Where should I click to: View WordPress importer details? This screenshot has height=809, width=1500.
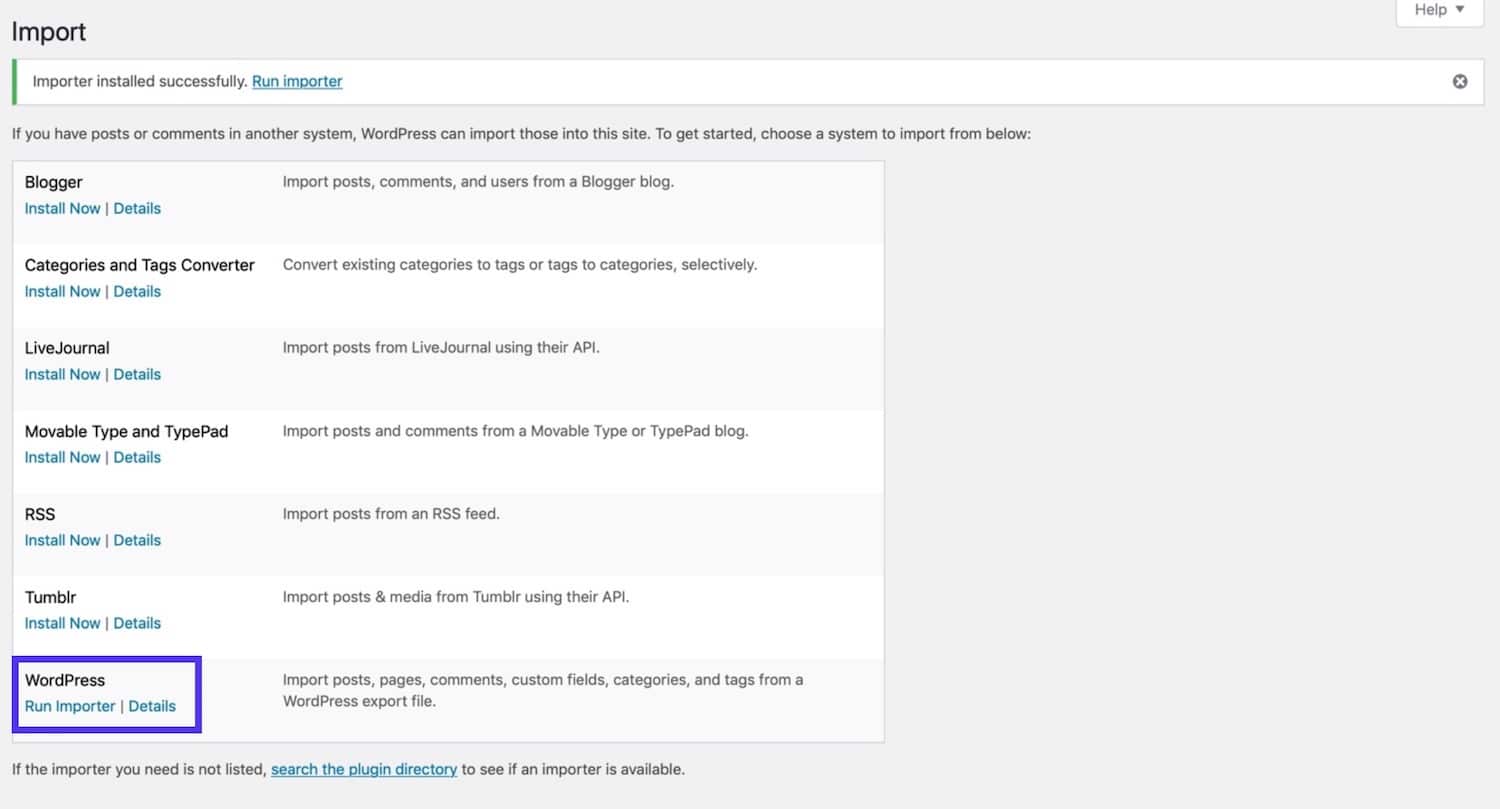152,707
